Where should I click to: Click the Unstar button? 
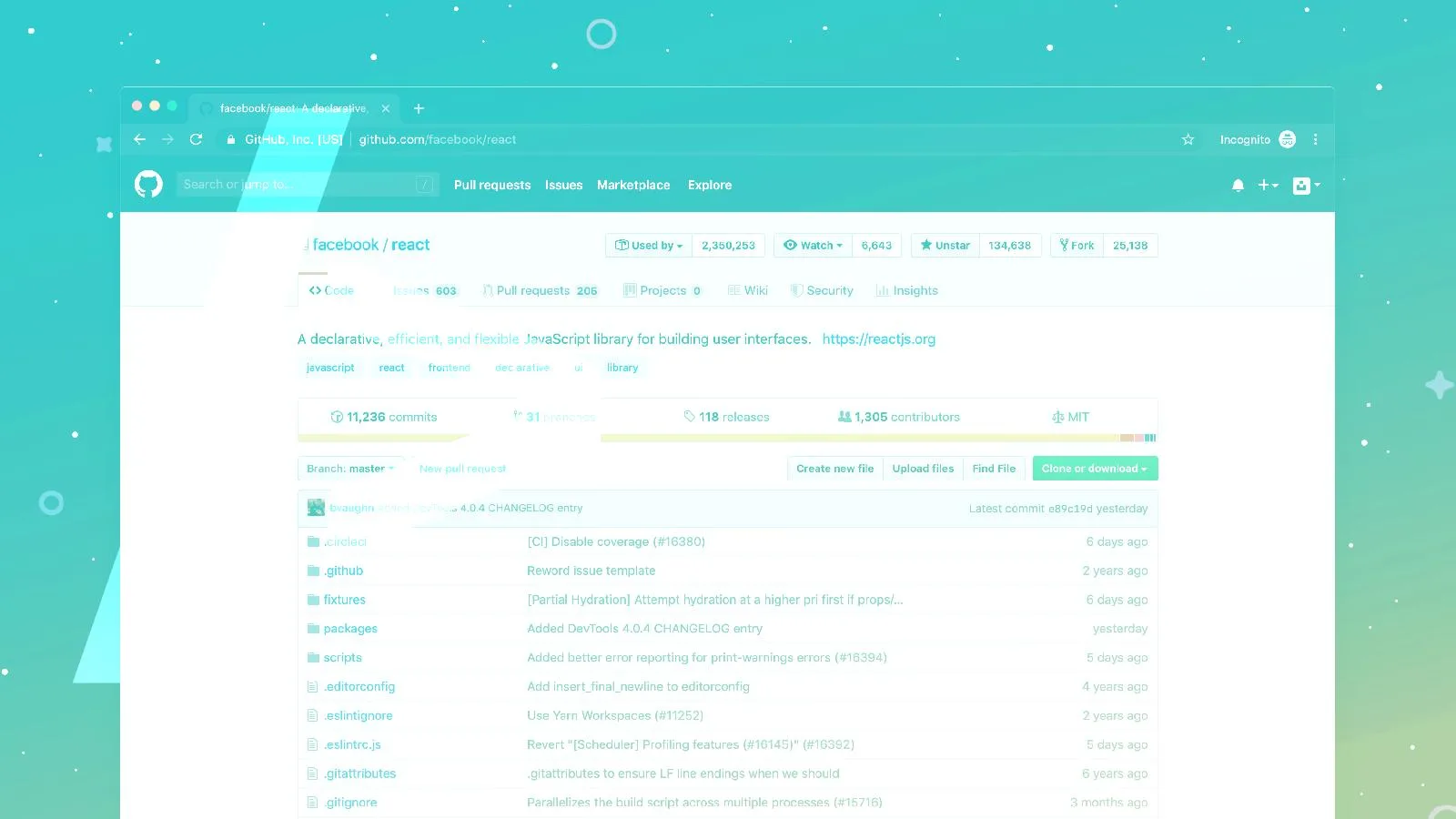click(945, 246)
